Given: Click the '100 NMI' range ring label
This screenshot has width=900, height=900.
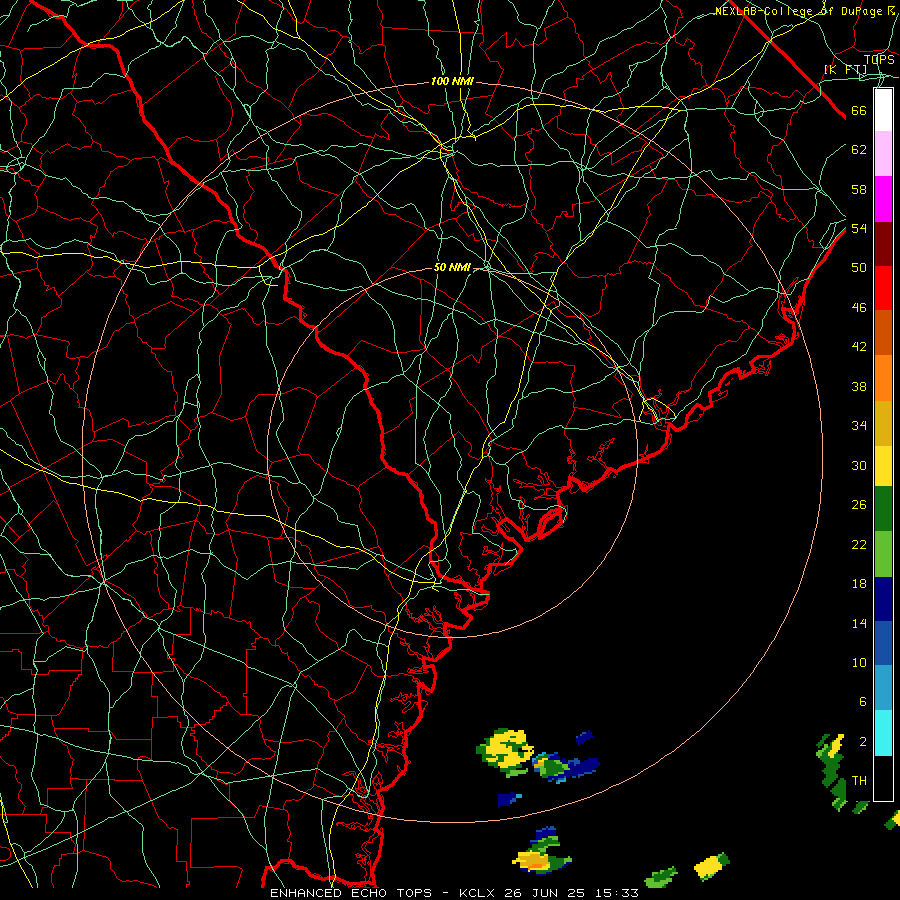Looking at the screenshot, I should click(452, 82).
